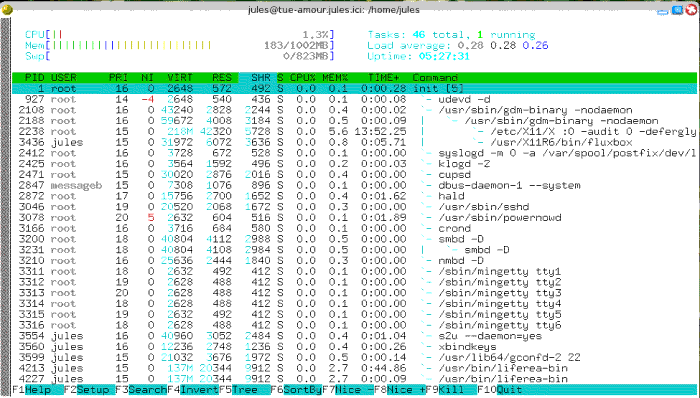Click the Mem usage meter bar
700x398 pixels.
click(x=179, y=46)
